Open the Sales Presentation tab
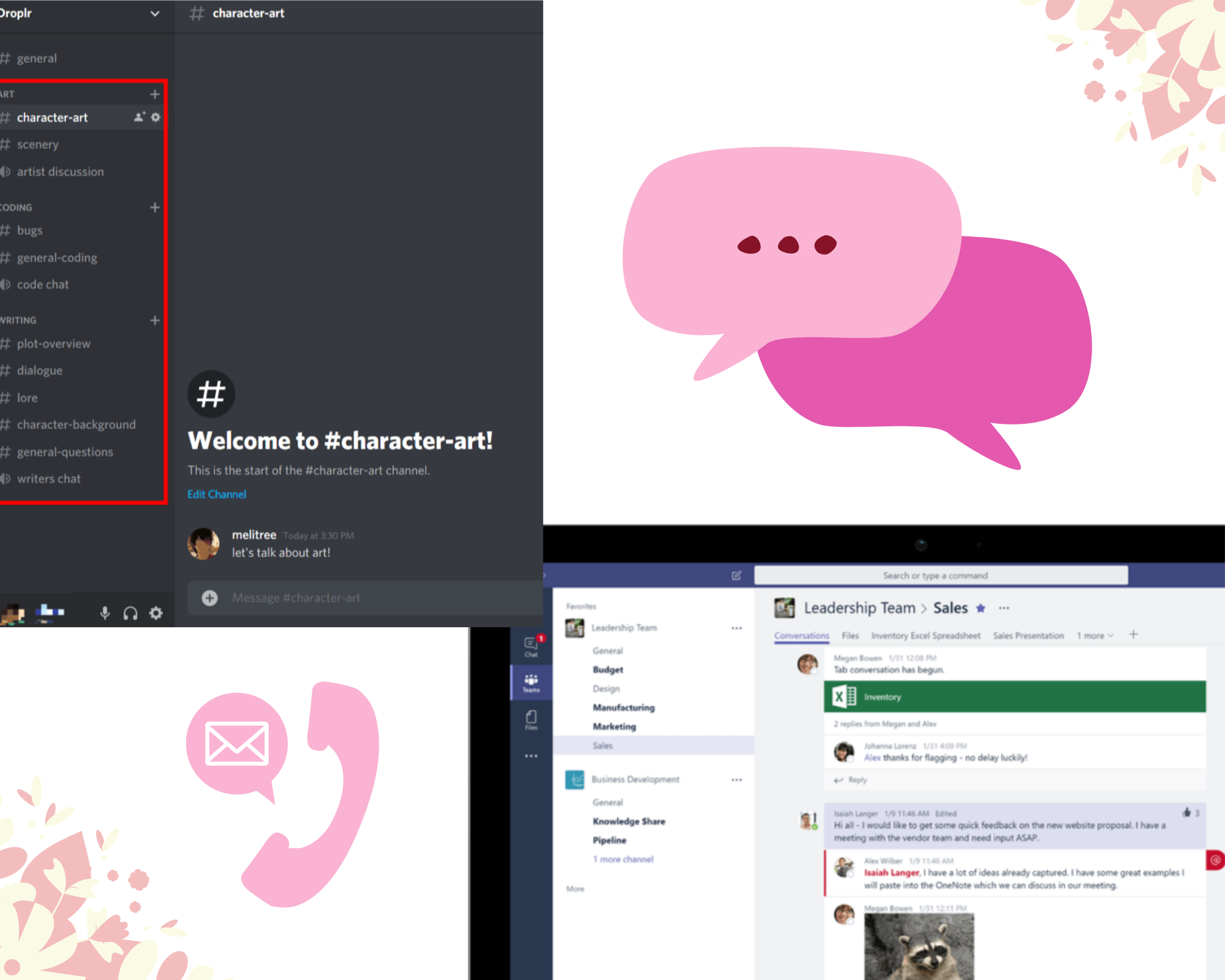1225x980 pixels. click(x=1028, y=636)
